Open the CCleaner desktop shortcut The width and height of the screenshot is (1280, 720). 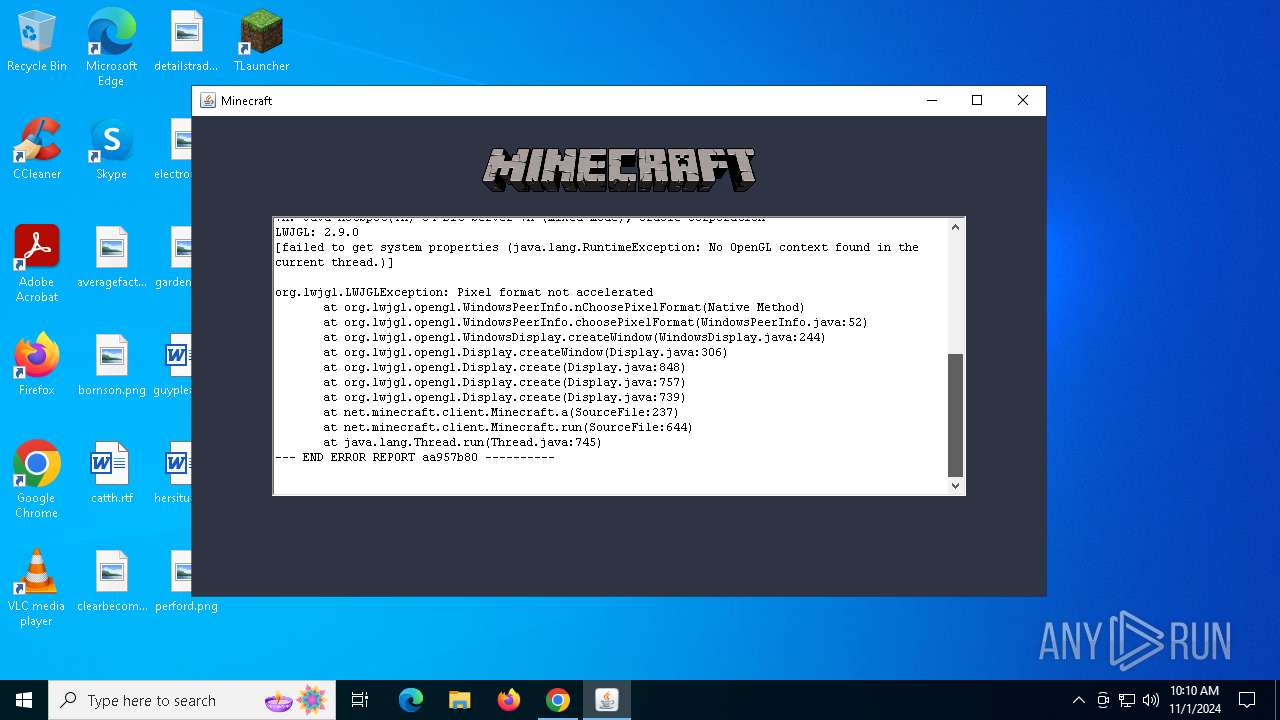[37, 150]
